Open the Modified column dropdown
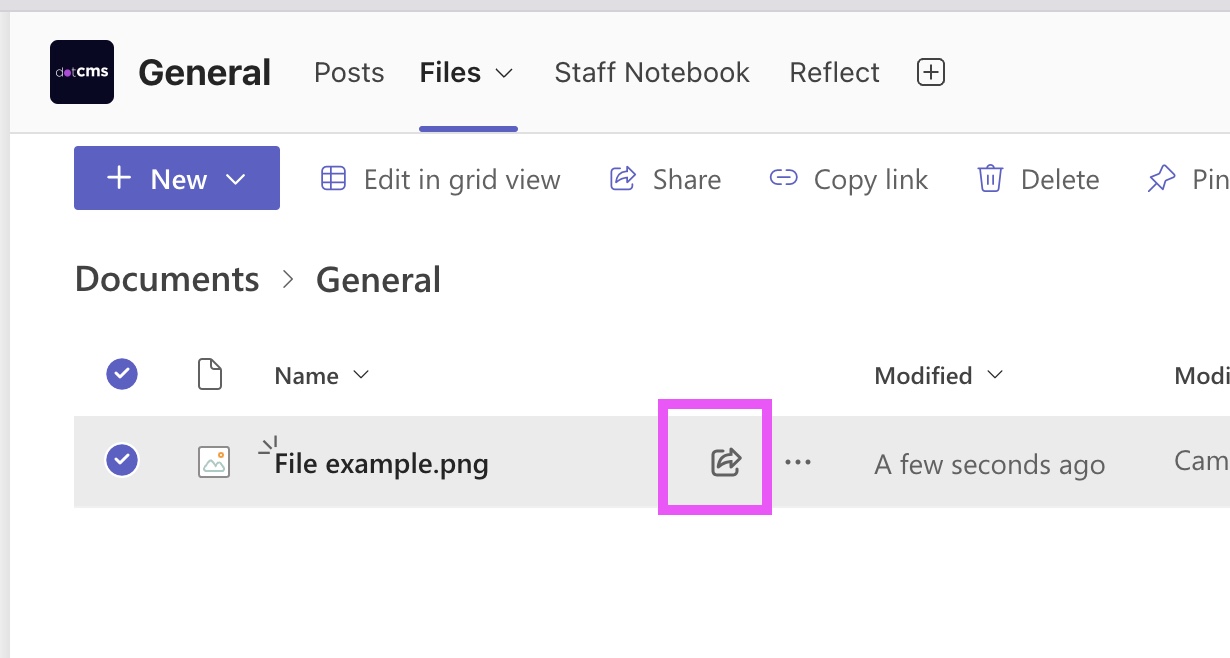Viewport: 1230px width, 658px height. pyautogui.click(x=996, y=375)
